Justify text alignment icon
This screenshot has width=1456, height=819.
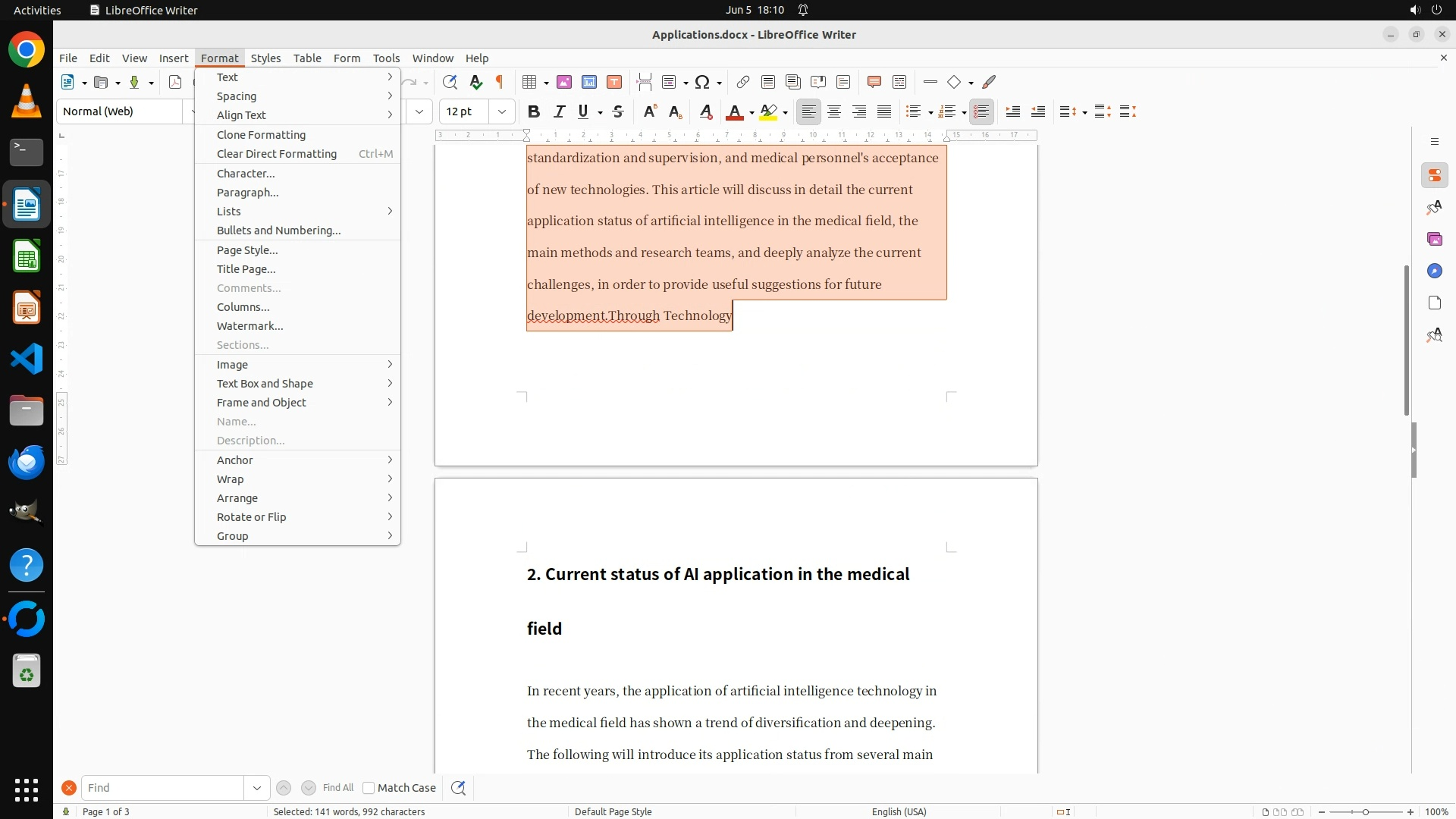coord(884,111)
